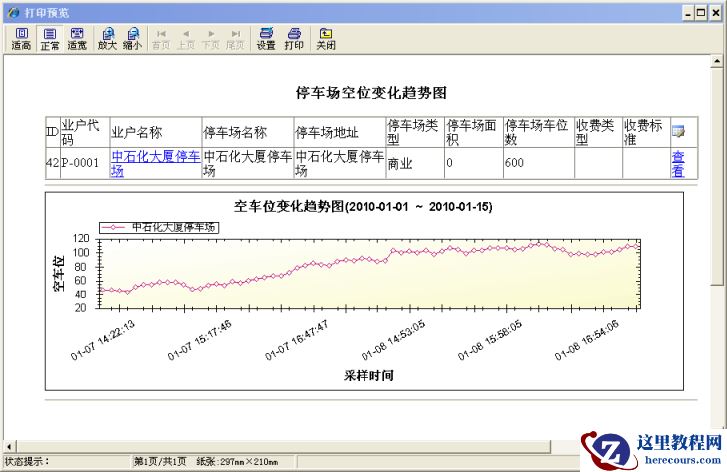Click the 停车场面积 column header
Screen dimensions: 727x472
click(473, 132)
